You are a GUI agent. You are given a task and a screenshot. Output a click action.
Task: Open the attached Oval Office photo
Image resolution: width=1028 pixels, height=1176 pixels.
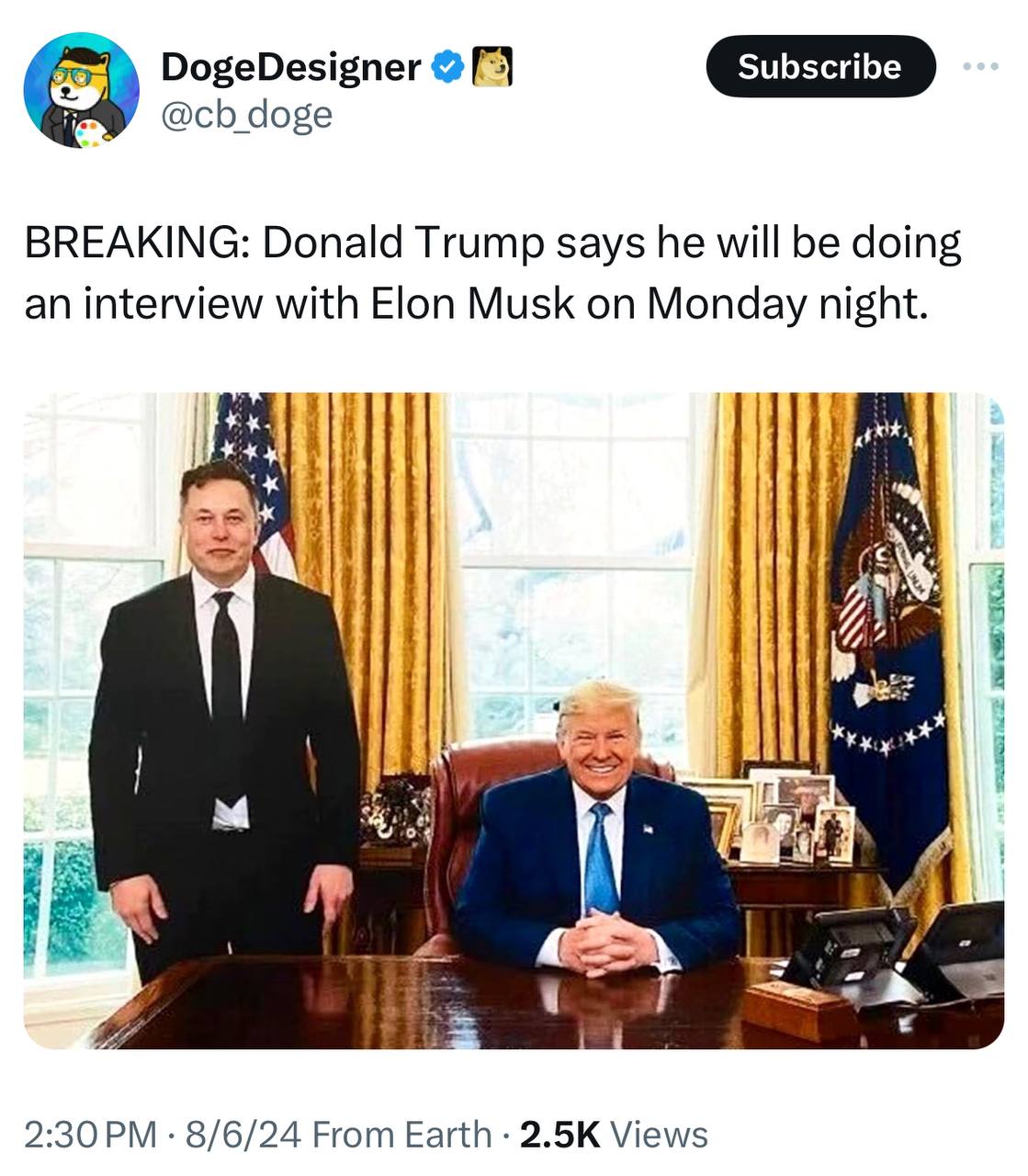click(x=514, y=721)
